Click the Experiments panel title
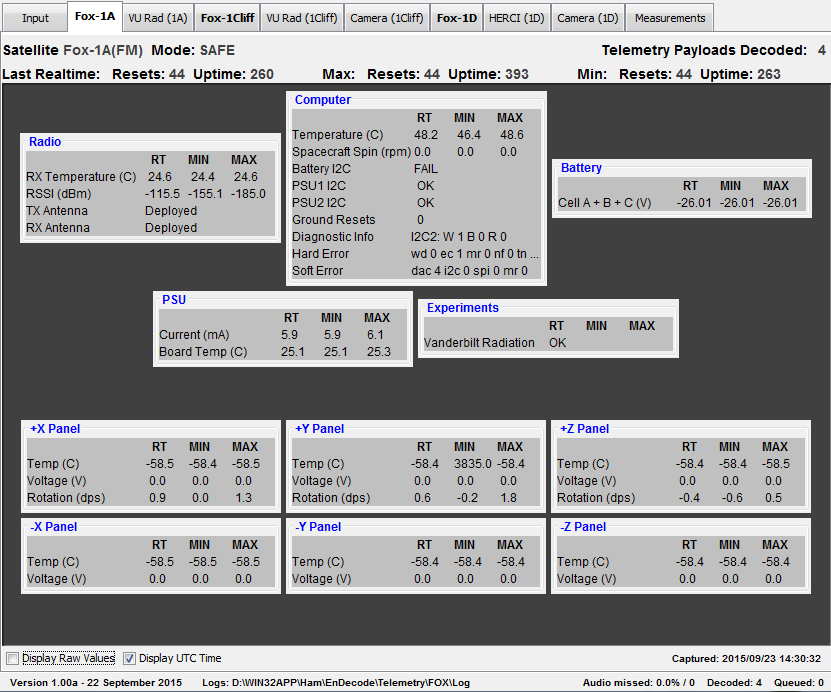Screen dimensions: 831x692 [463, 307]
